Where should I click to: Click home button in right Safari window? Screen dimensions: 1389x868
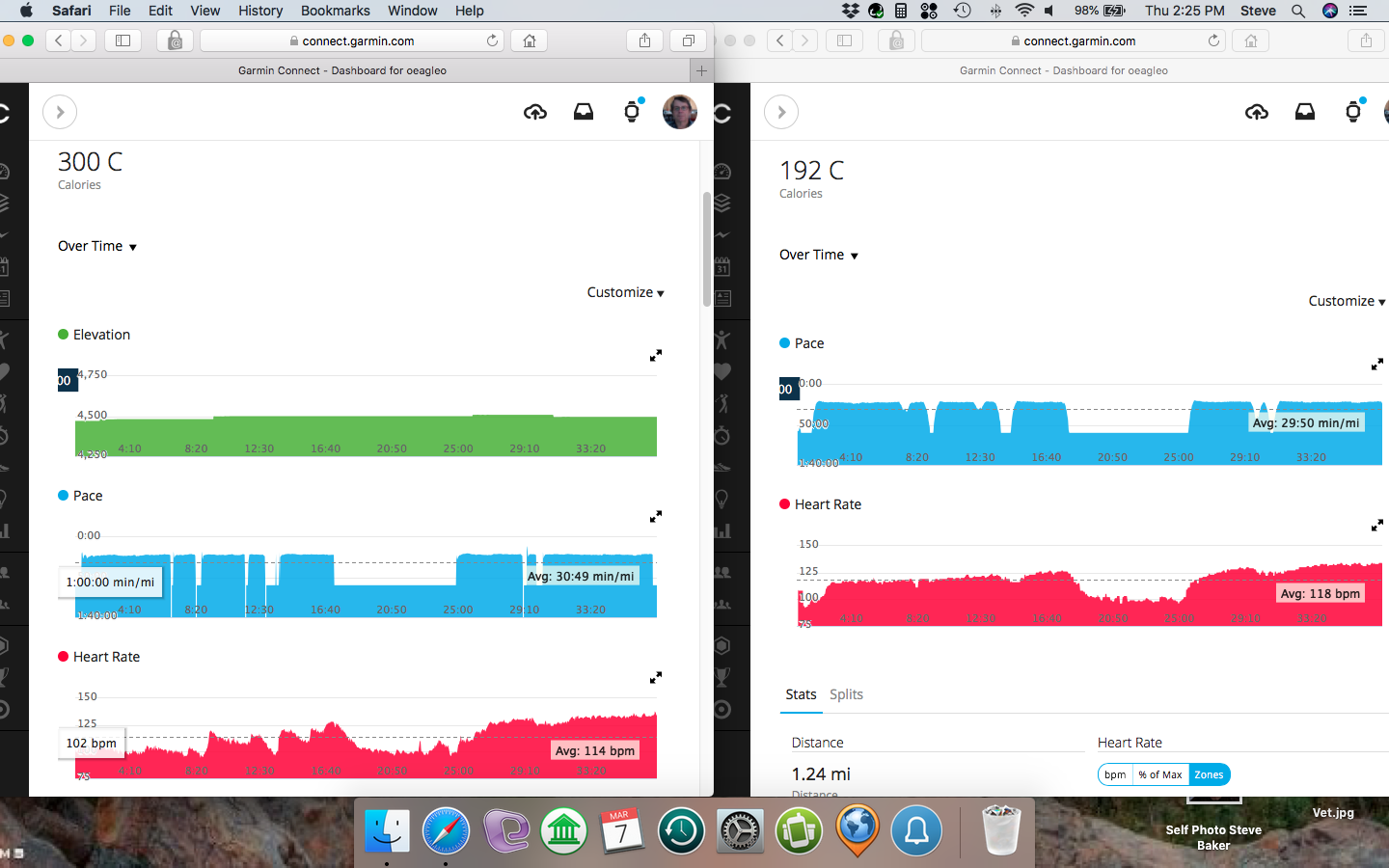point(1251,41)
